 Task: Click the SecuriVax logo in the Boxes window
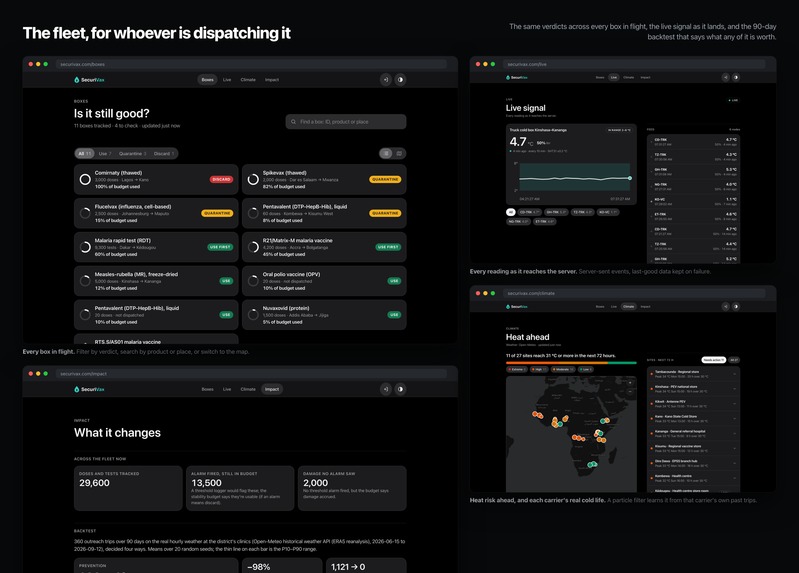89,80
